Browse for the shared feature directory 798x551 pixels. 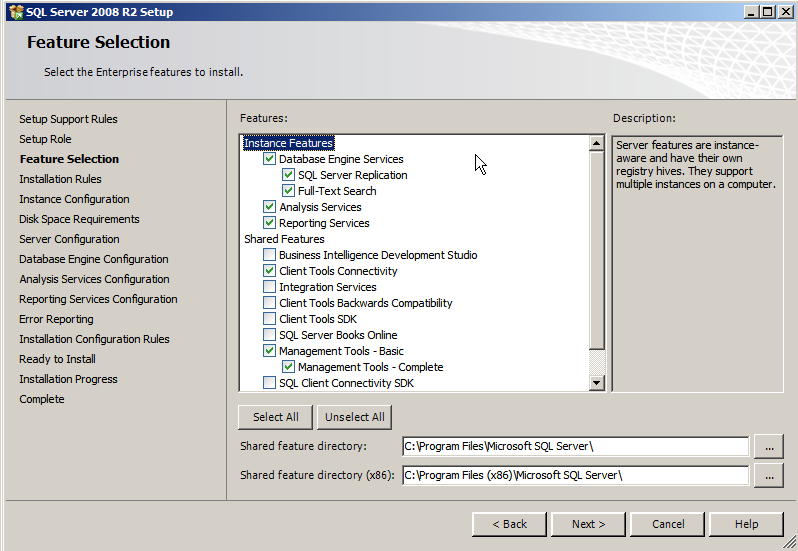[x=769, y=447]
